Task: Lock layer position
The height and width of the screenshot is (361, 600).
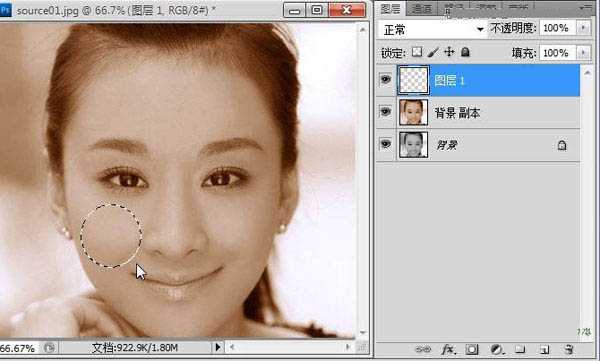Action: [449, 52]
